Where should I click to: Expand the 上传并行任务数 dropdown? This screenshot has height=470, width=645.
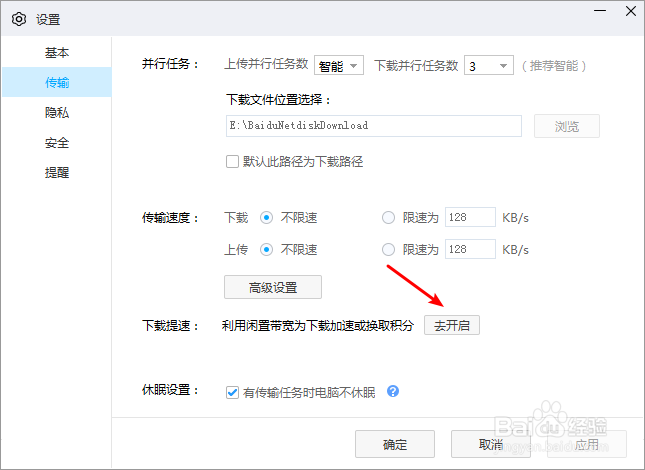coord(339,65)
